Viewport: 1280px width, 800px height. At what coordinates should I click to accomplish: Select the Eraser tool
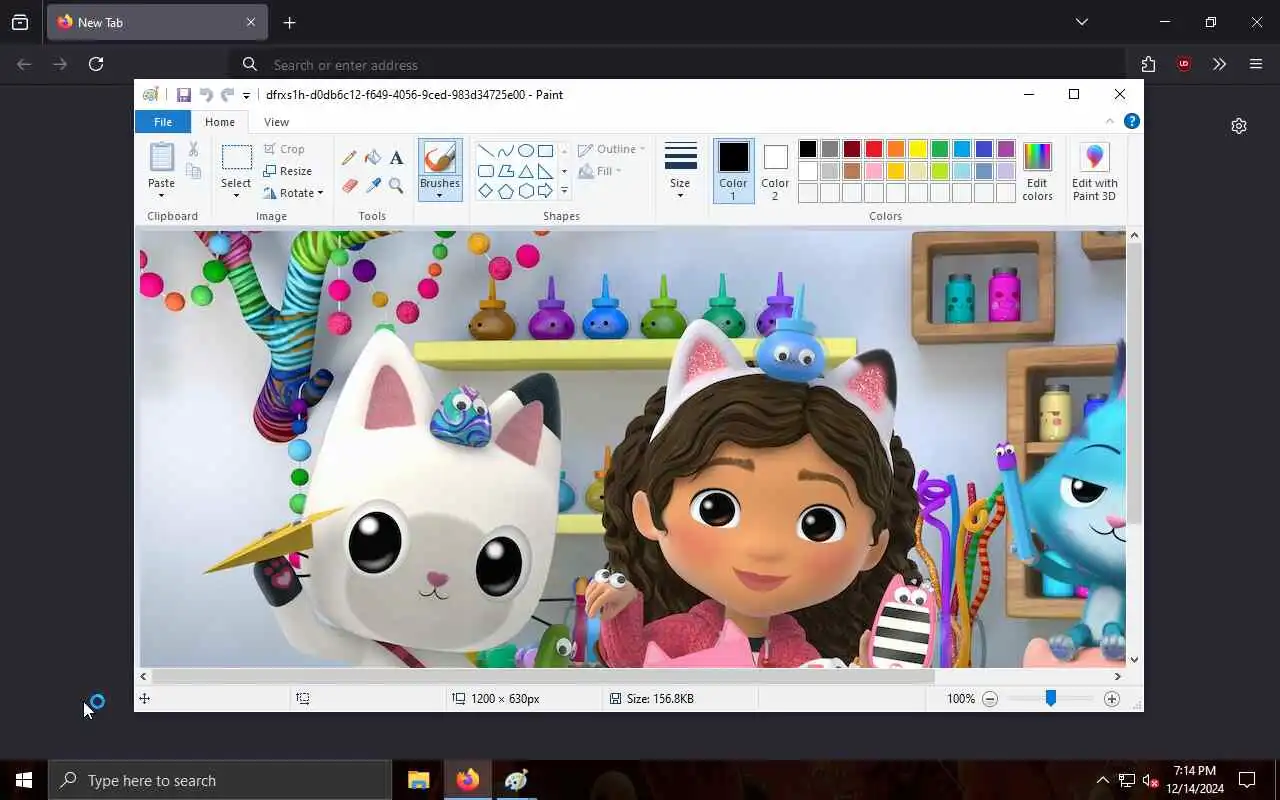pyautogui.click(x=349, y=186)
